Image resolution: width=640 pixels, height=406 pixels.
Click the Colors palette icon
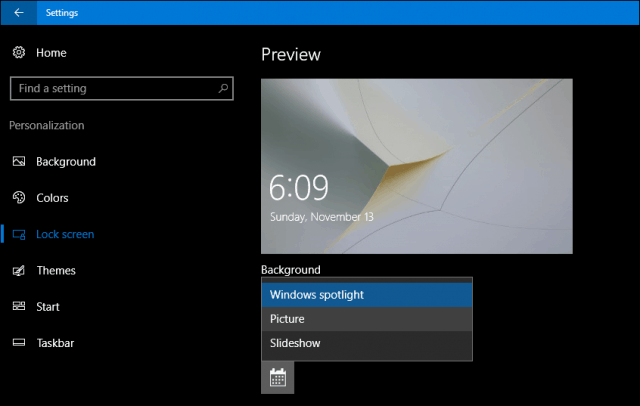pos(19,197)
